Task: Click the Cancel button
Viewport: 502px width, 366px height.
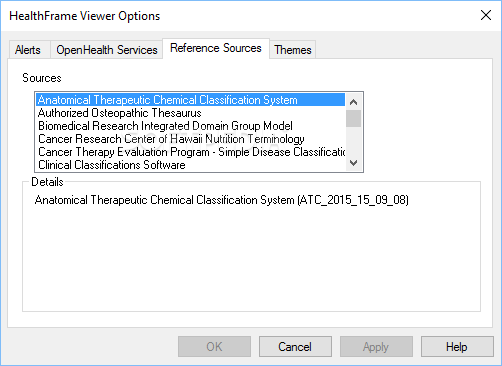Action: click(x=295, y=347)
